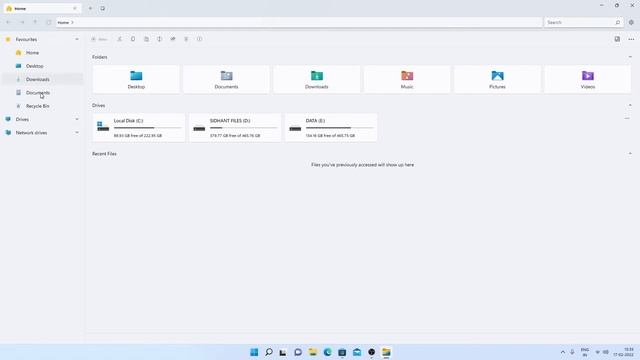Viewport: 640px width, 360px height.
Task: Open the Downloads folder card
Action: point(317,80)
